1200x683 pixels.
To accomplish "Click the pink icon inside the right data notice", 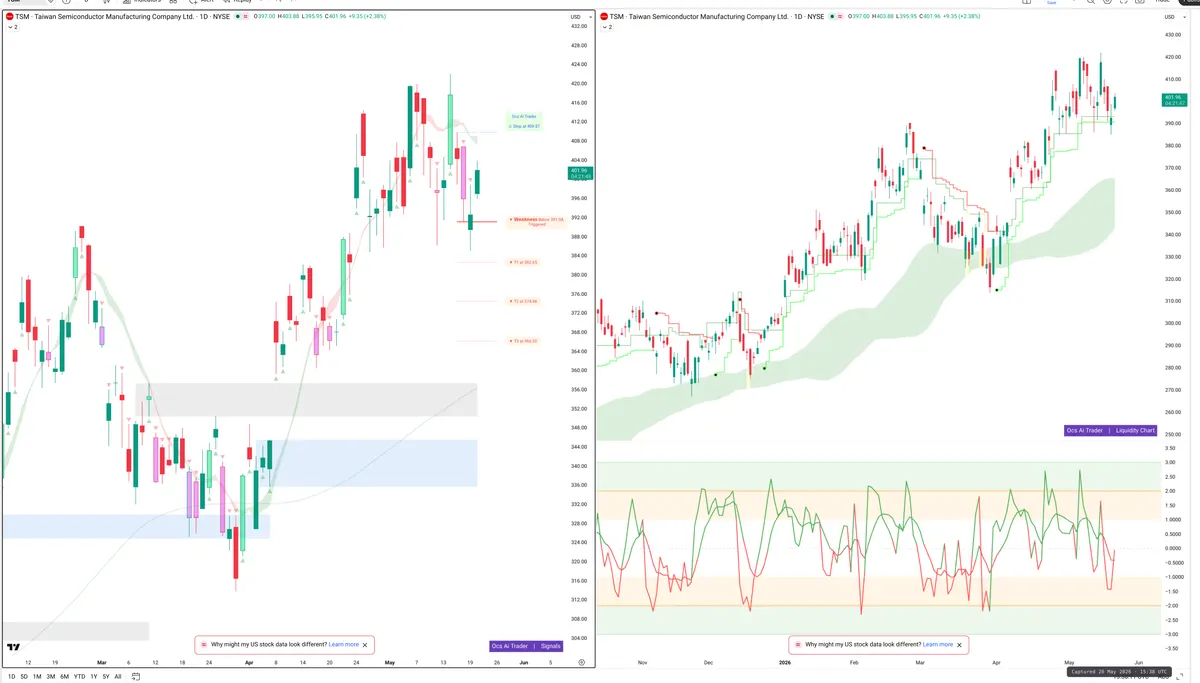I will (x=797, y=645).
